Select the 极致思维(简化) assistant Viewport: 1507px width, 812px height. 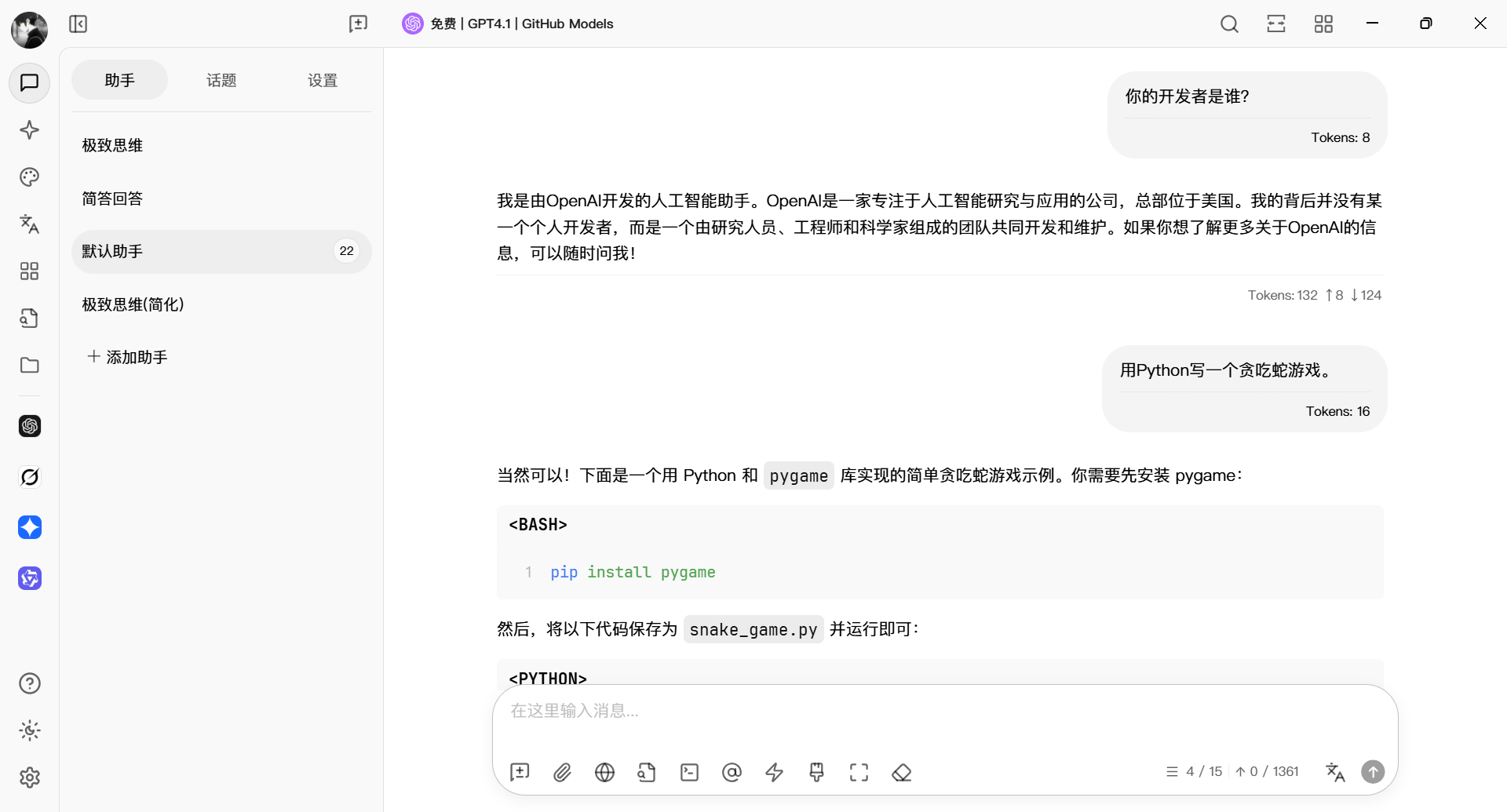221,304
